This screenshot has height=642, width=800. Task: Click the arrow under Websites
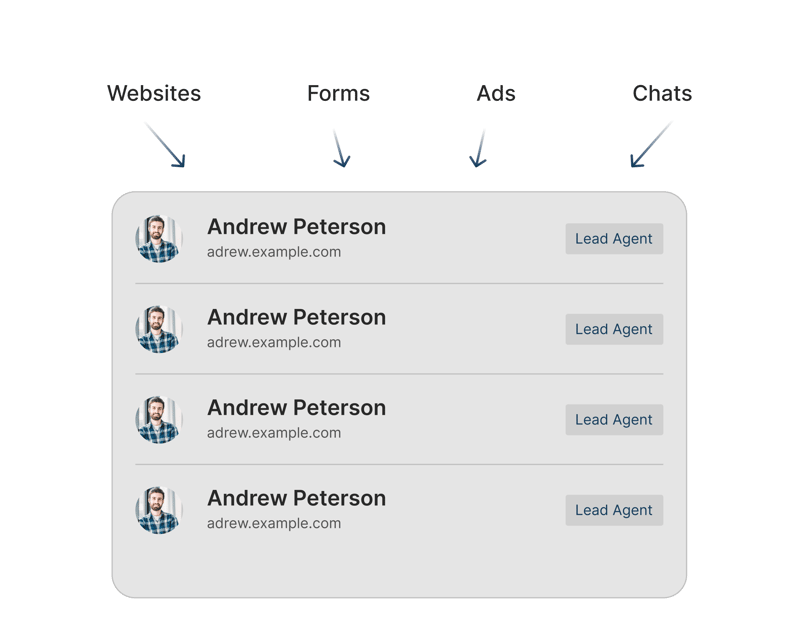(x=166, y=146)
